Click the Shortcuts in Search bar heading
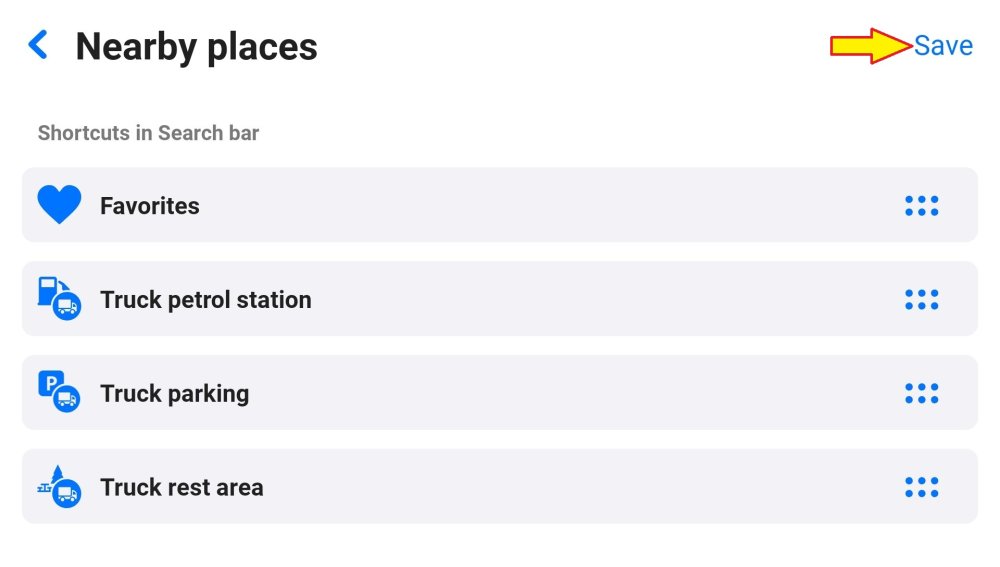 148,133
